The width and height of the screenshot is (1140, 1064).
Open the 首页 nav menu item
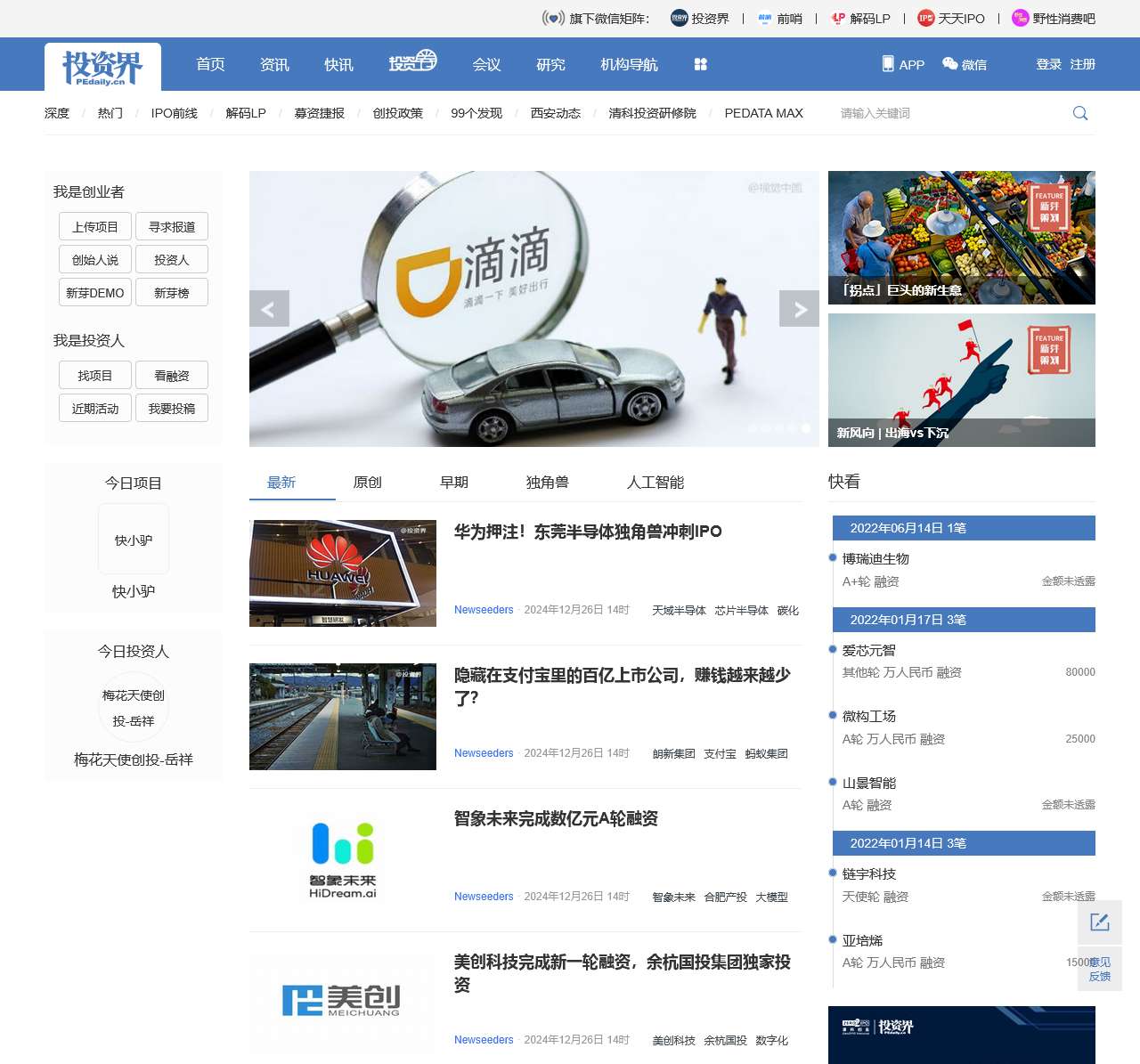[210, 64]
